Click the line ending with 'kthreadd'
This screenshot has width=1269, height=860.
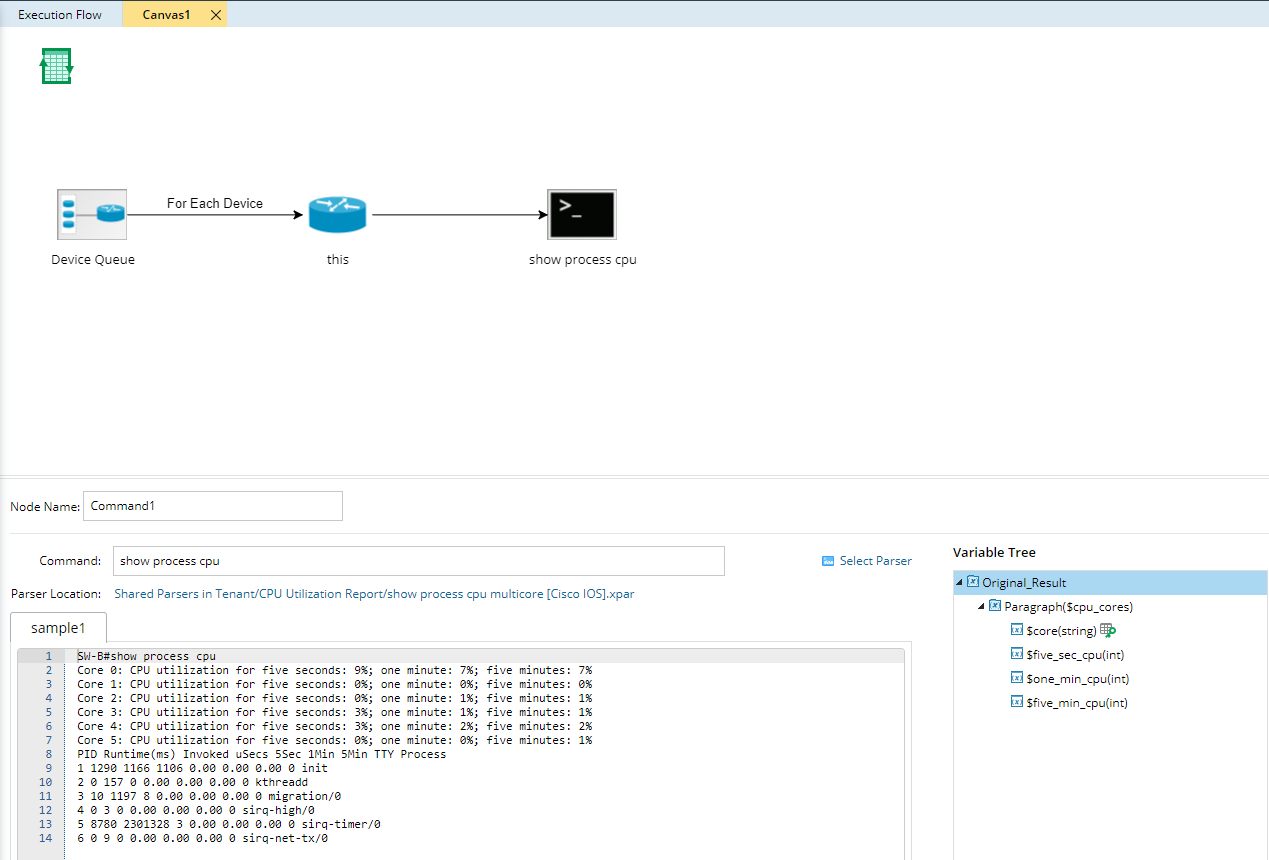(x=192, y=782)
